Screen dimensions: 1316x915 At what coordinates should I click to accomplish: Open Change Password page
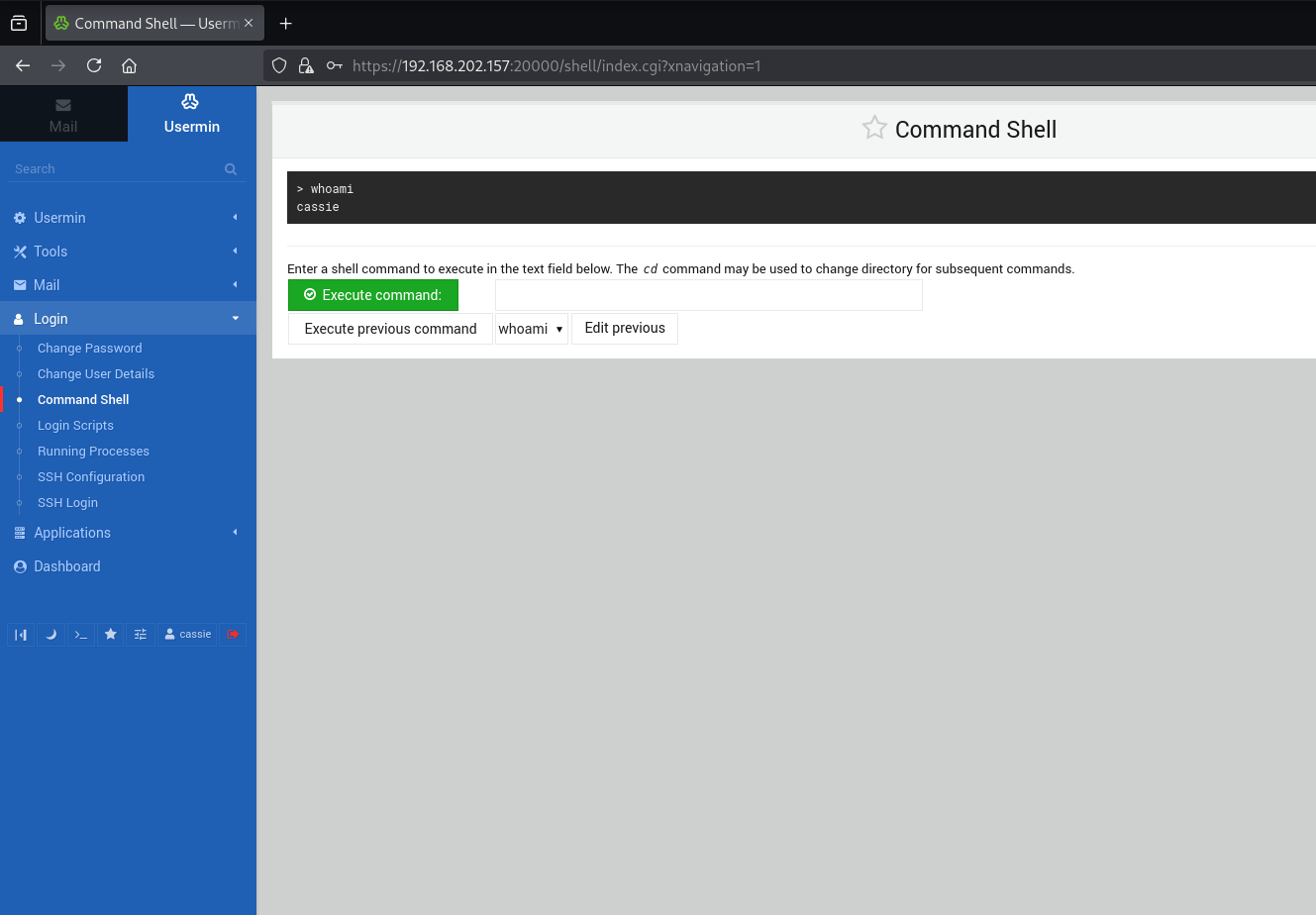(89, 349)
